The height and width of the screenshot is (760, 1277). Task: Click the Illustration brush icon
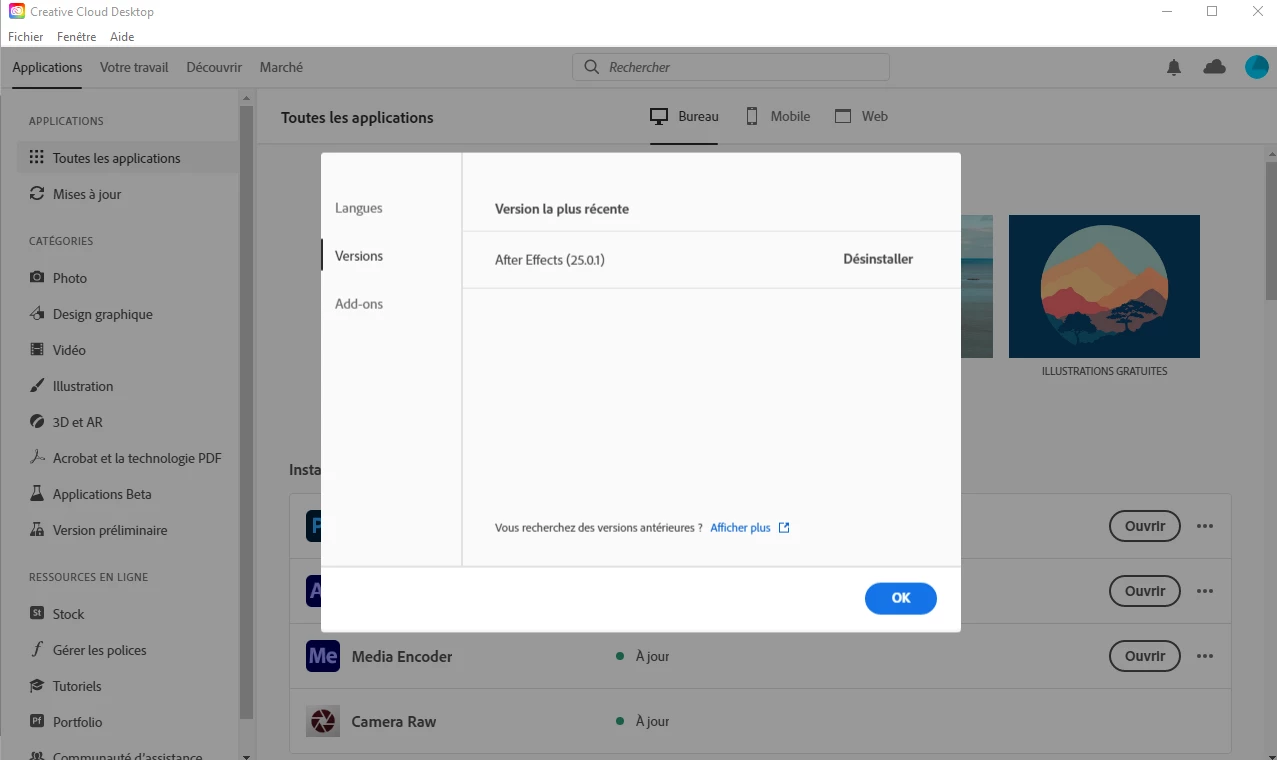point(37,386)
